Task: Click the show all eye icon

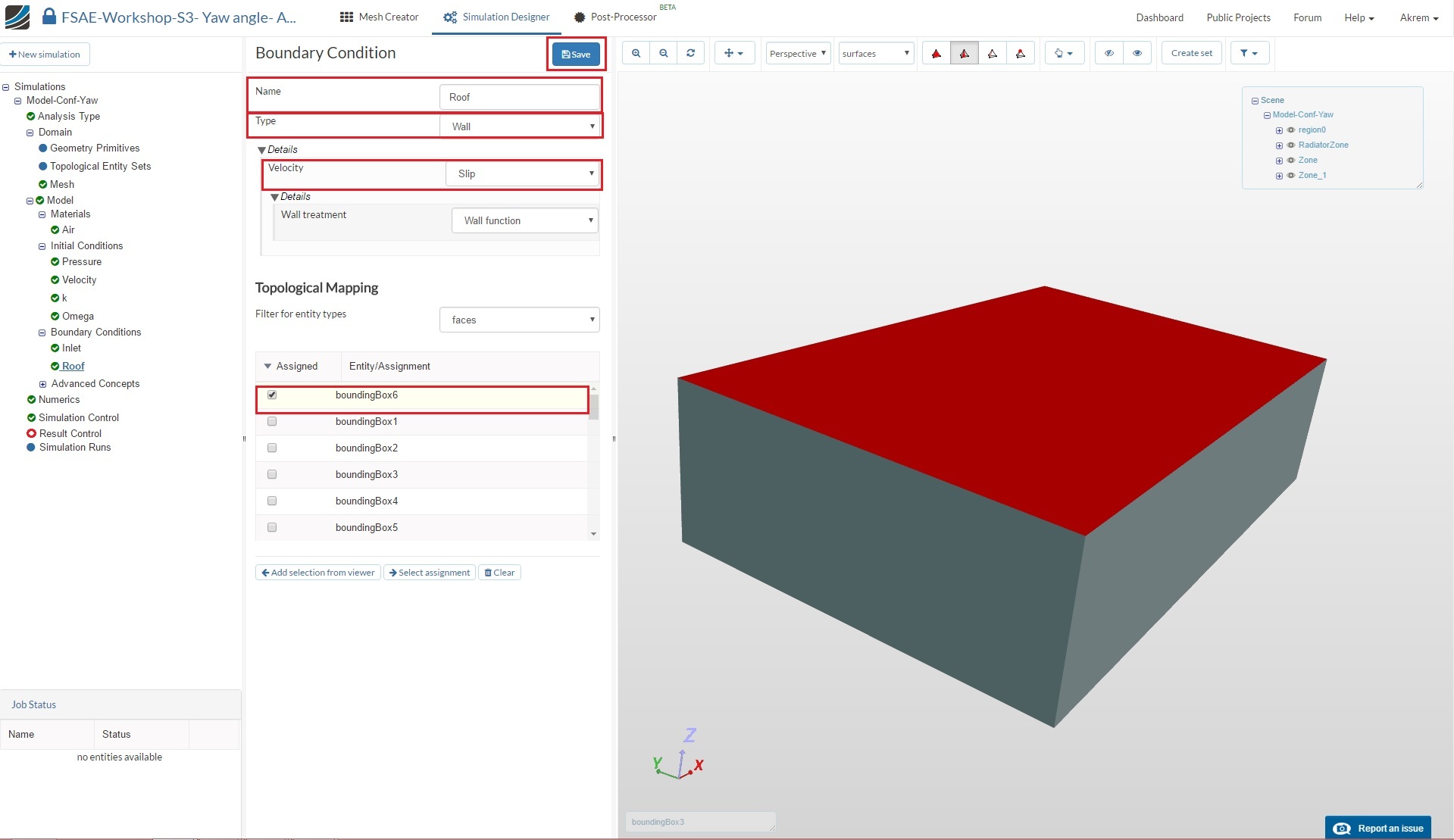Action: click(1137, 53)
